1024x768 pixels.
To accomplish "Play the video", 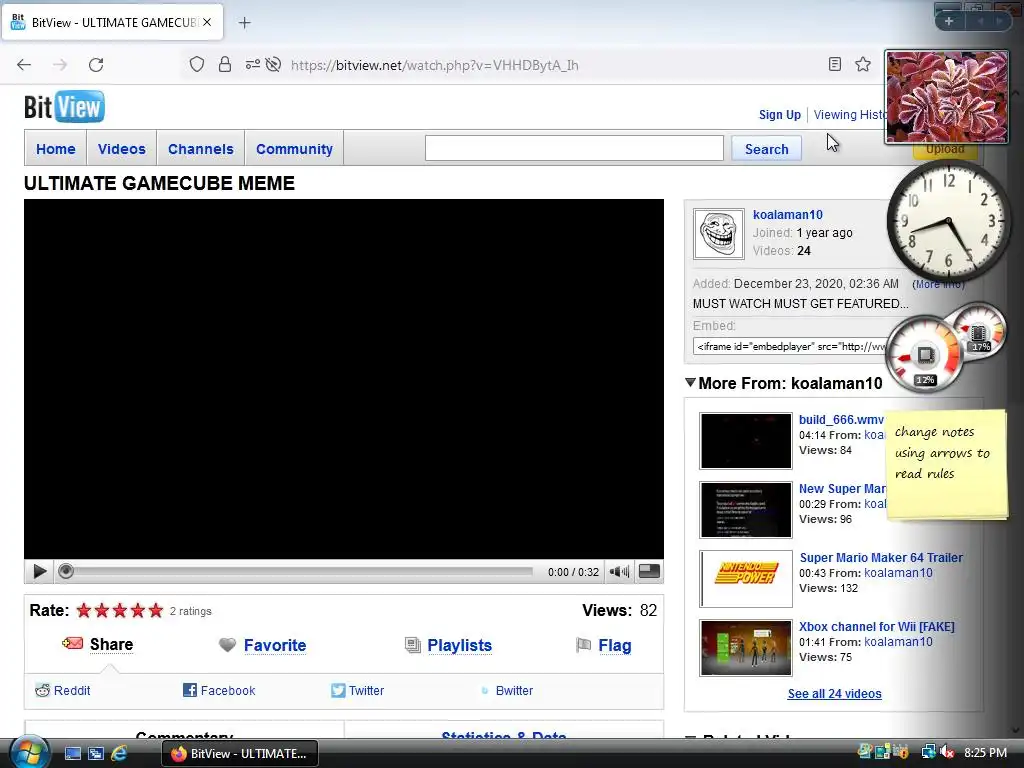I will (x=39, y=571).
